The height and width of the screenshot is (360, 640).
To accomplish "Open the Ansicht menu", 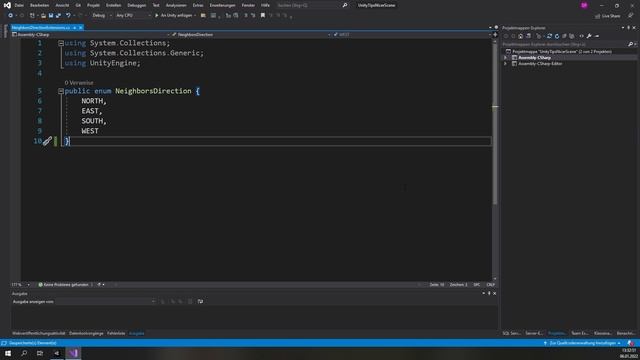I will pos(62,5).
